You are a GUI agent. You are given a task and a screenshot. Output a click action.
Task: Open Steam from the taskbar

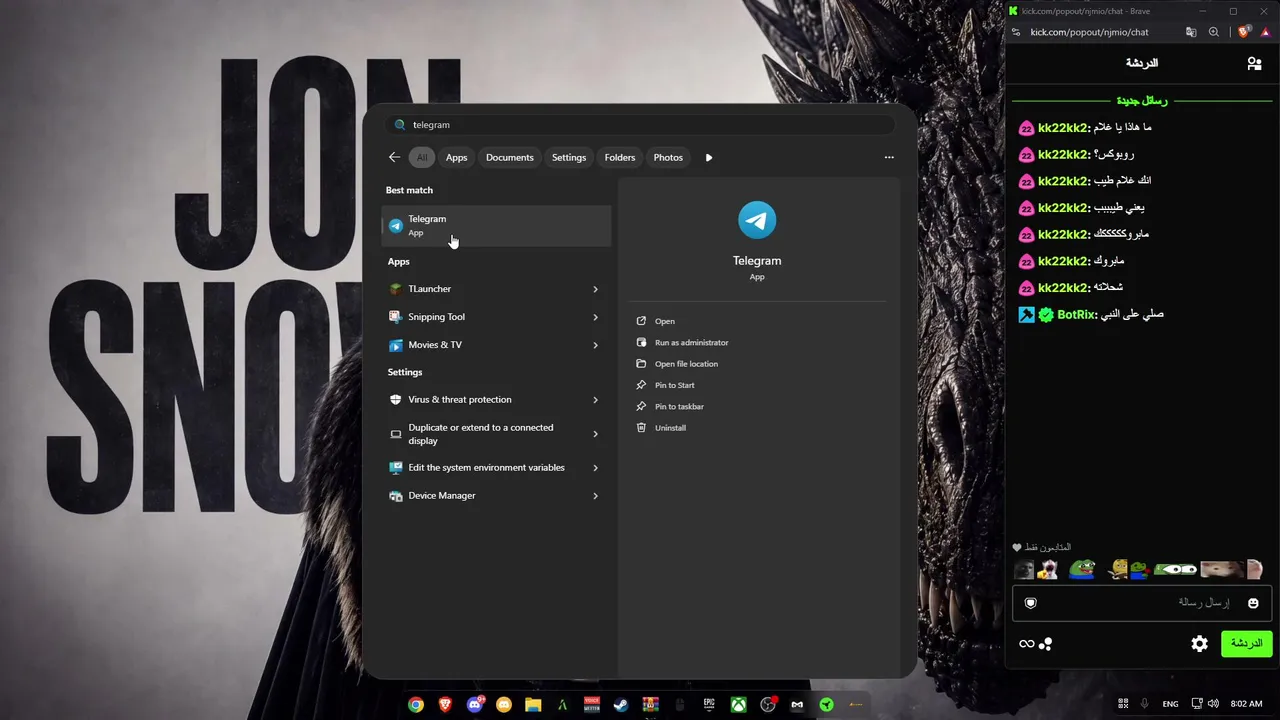(x=621, y=705)
